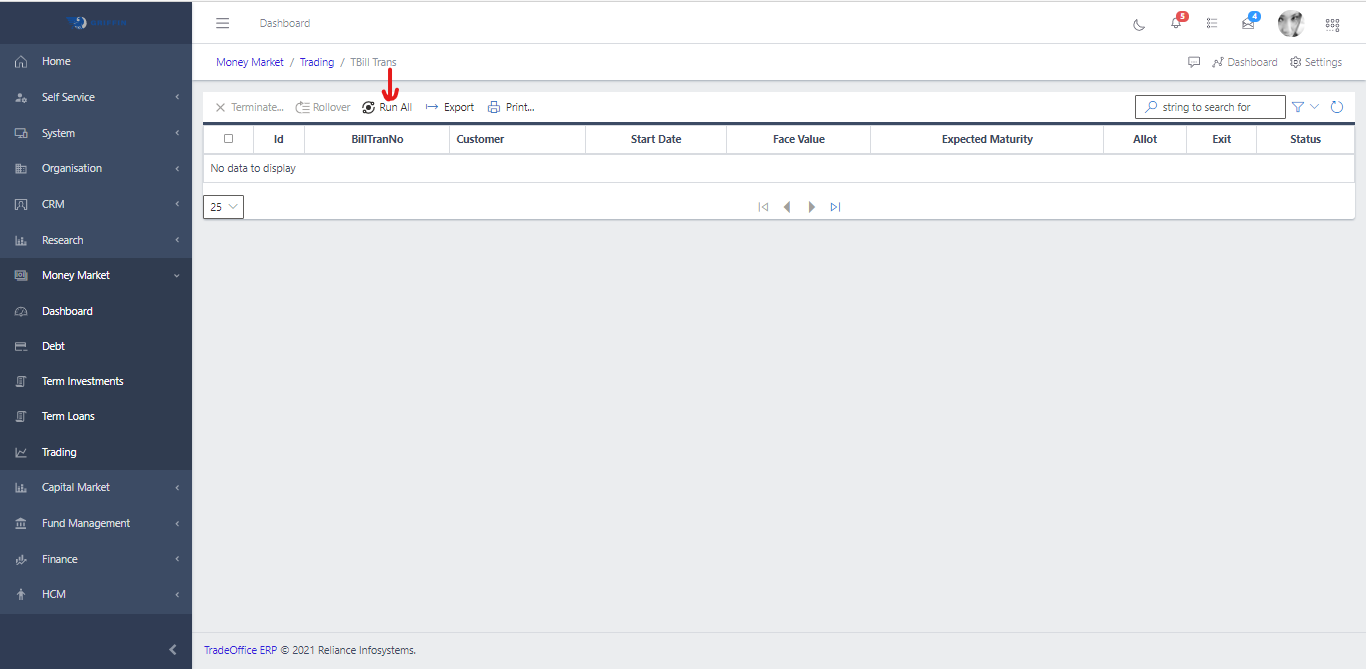Collapse the sidebar with the arrow at bottom

click(170, 647)
